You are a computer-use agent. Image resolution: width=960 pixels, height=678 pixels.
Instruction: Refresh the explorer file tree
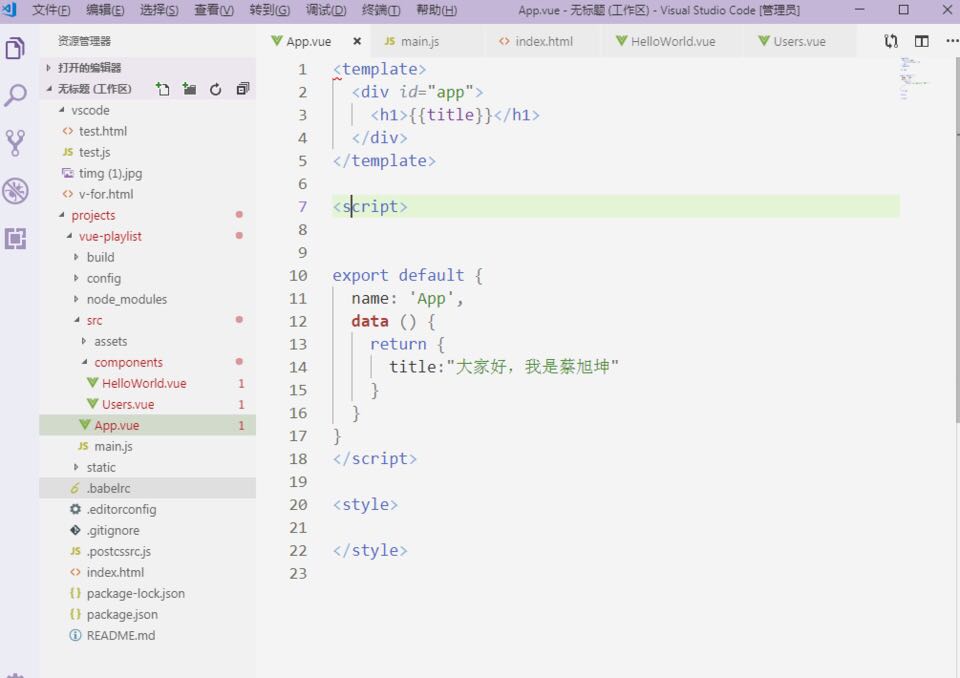(x=215, y=89)
